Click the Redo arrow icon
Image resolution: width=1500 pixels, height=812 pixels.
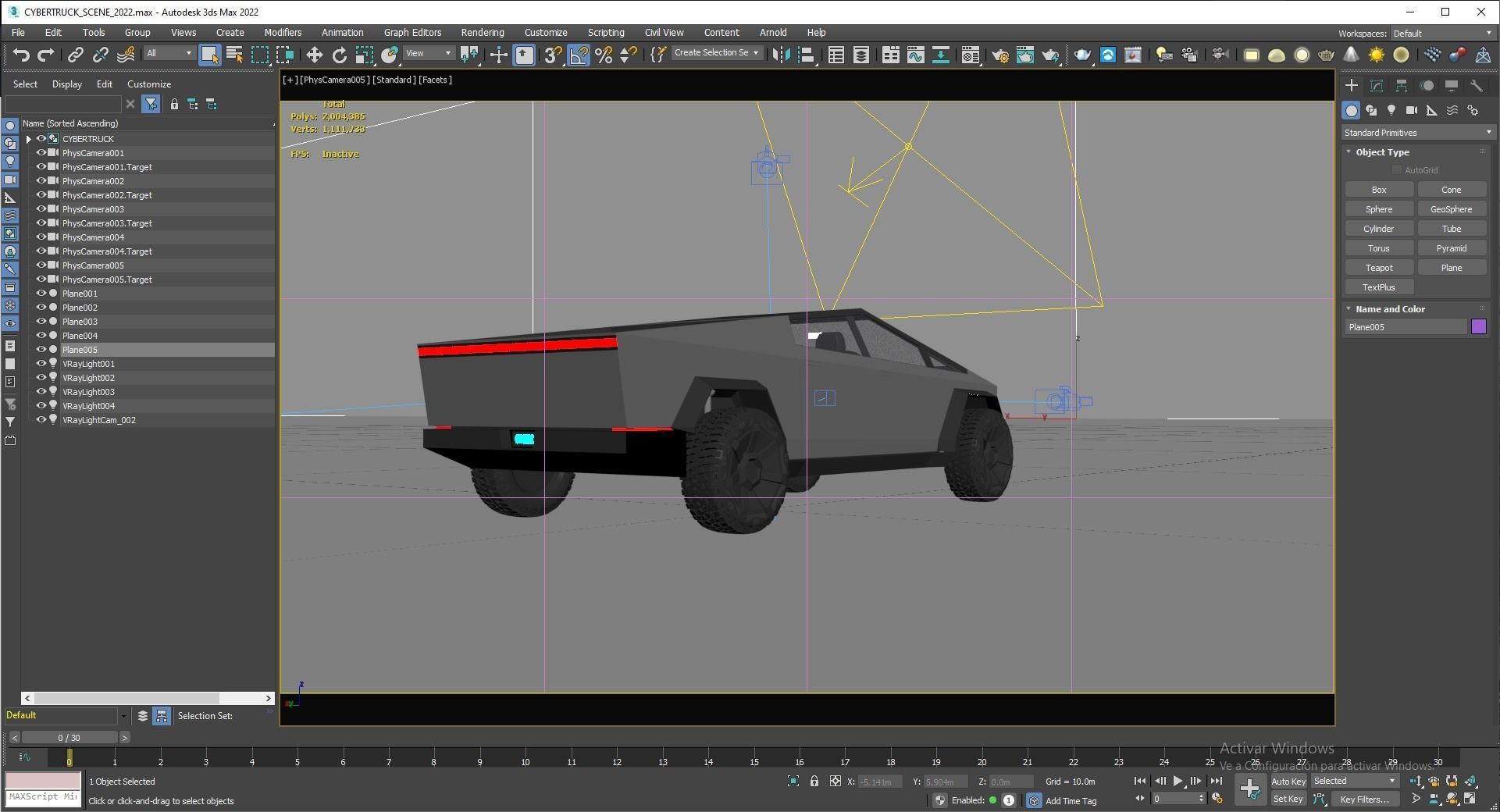[x=45, y=55]
